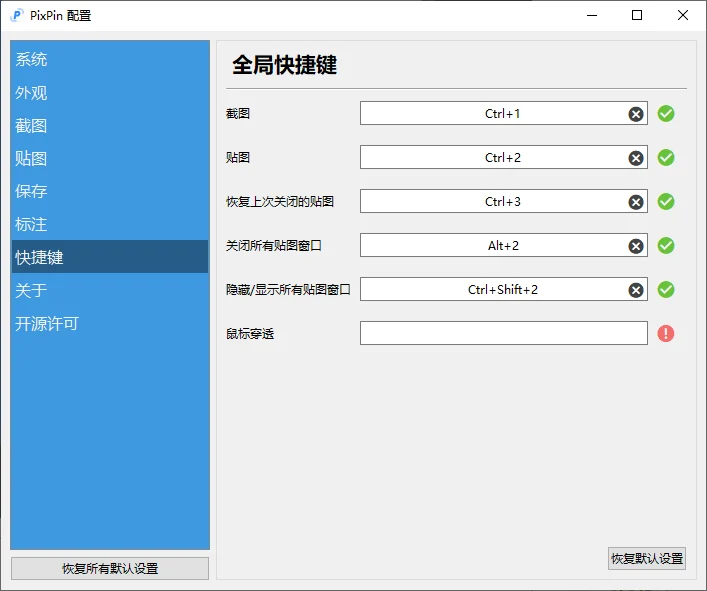Navigate to the 标注 settings

(32, 224)
